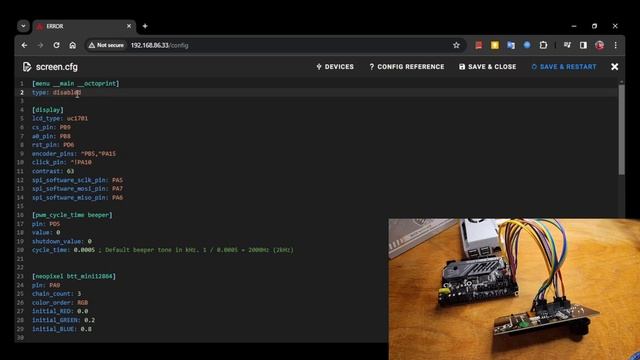Click the [menu __main __octoprint] line

coord(76,84)
